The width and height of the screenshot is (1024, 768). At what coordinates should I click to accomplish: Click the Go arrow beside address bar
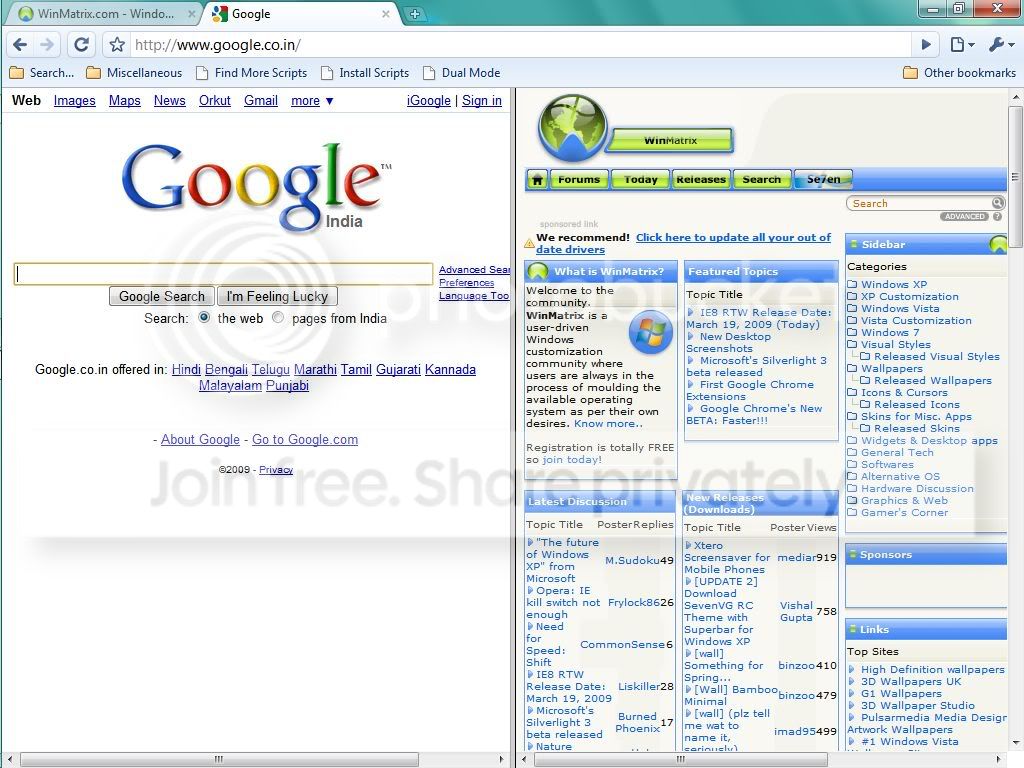click(926, 44)
